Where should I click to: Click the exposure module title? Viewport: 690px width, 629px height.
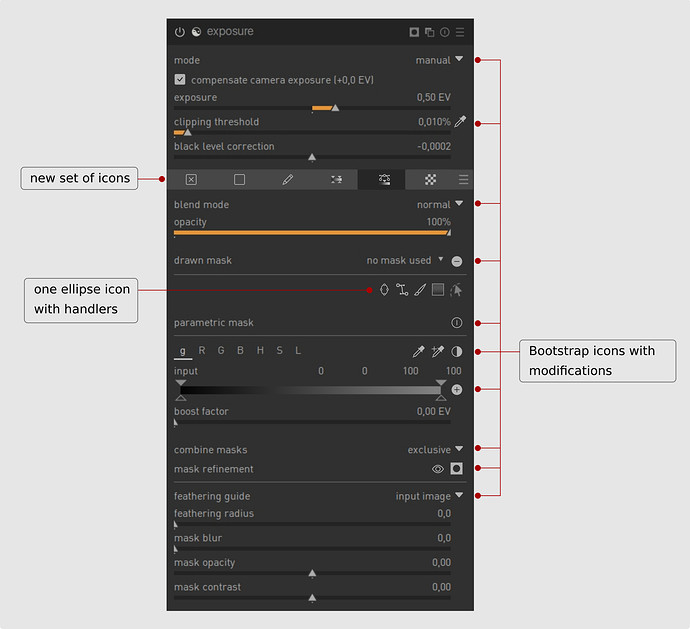pyautogui.click(x=230, y=31)
